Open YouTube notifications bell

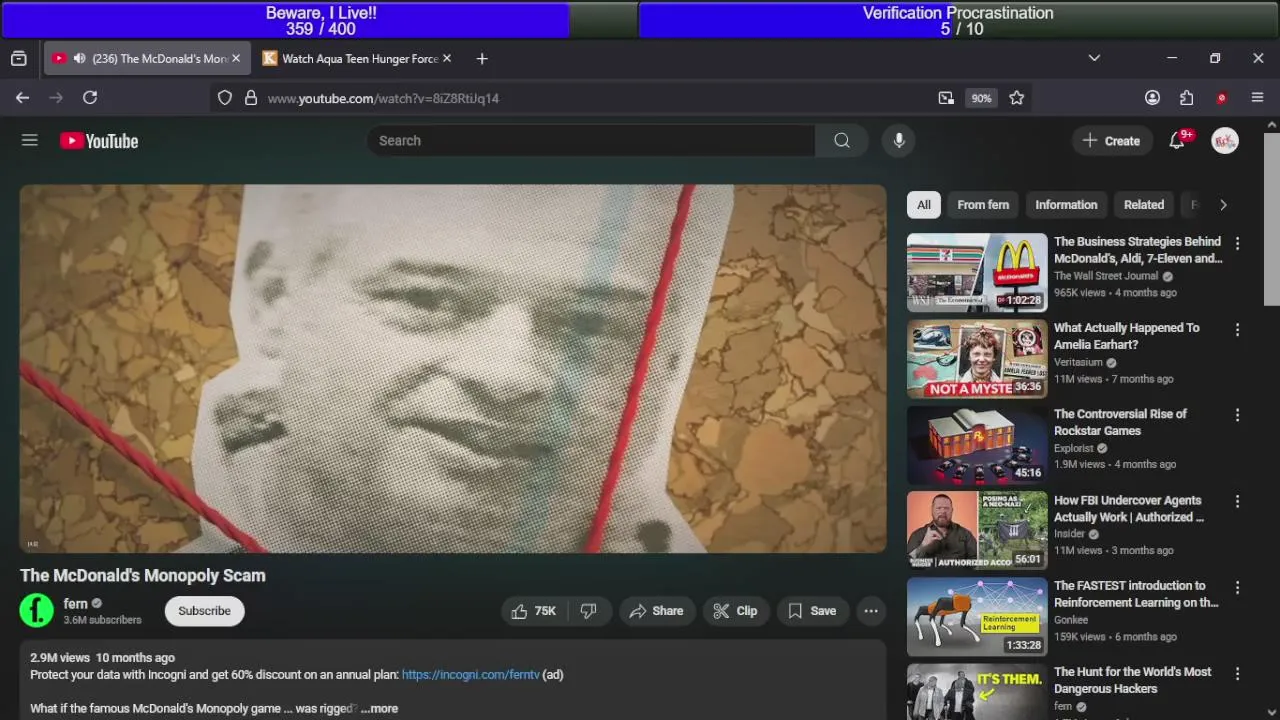(x=1177, y=141)
